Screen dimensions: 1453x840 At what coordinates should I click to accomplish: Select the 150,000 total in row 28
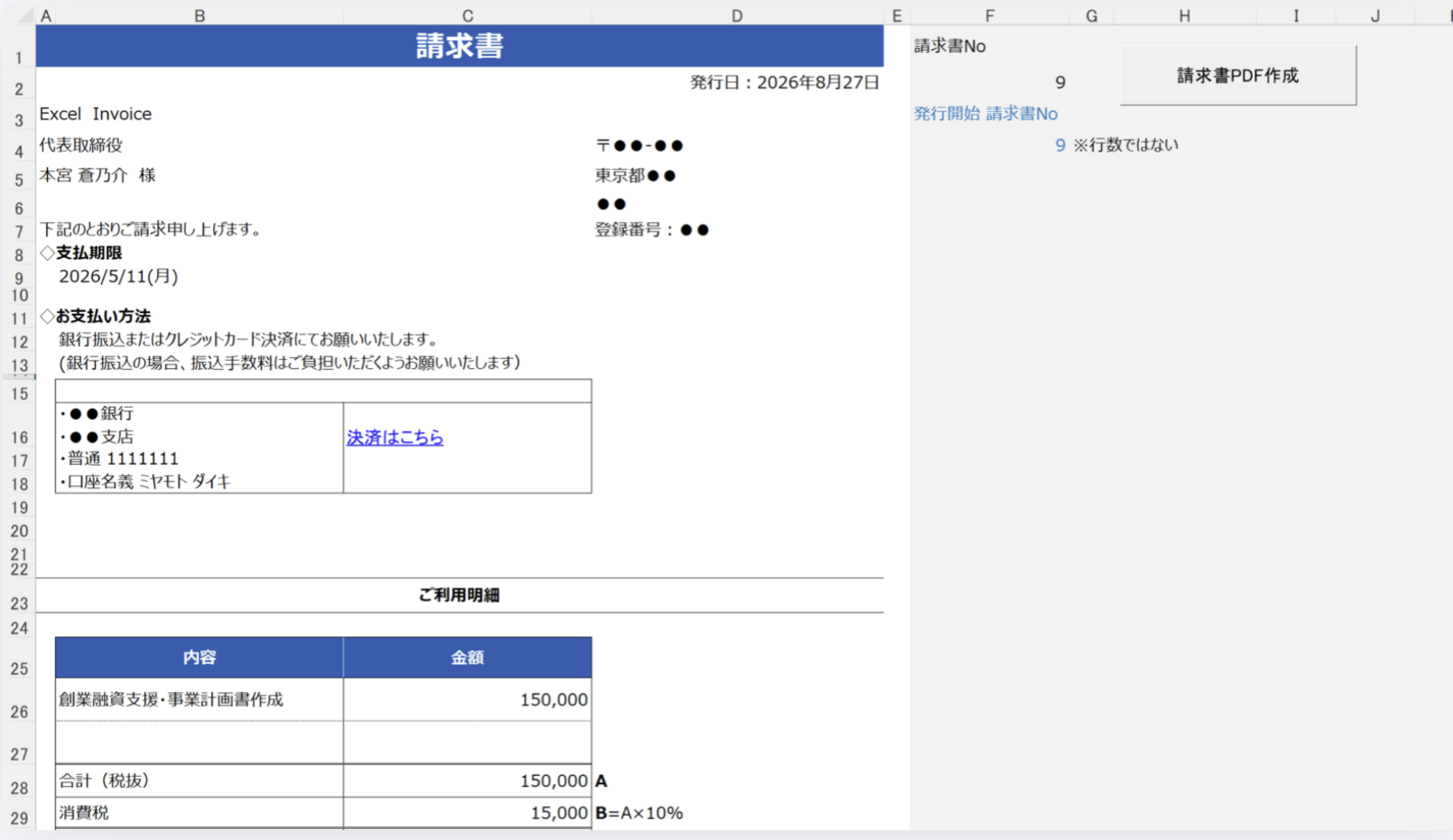554,781
